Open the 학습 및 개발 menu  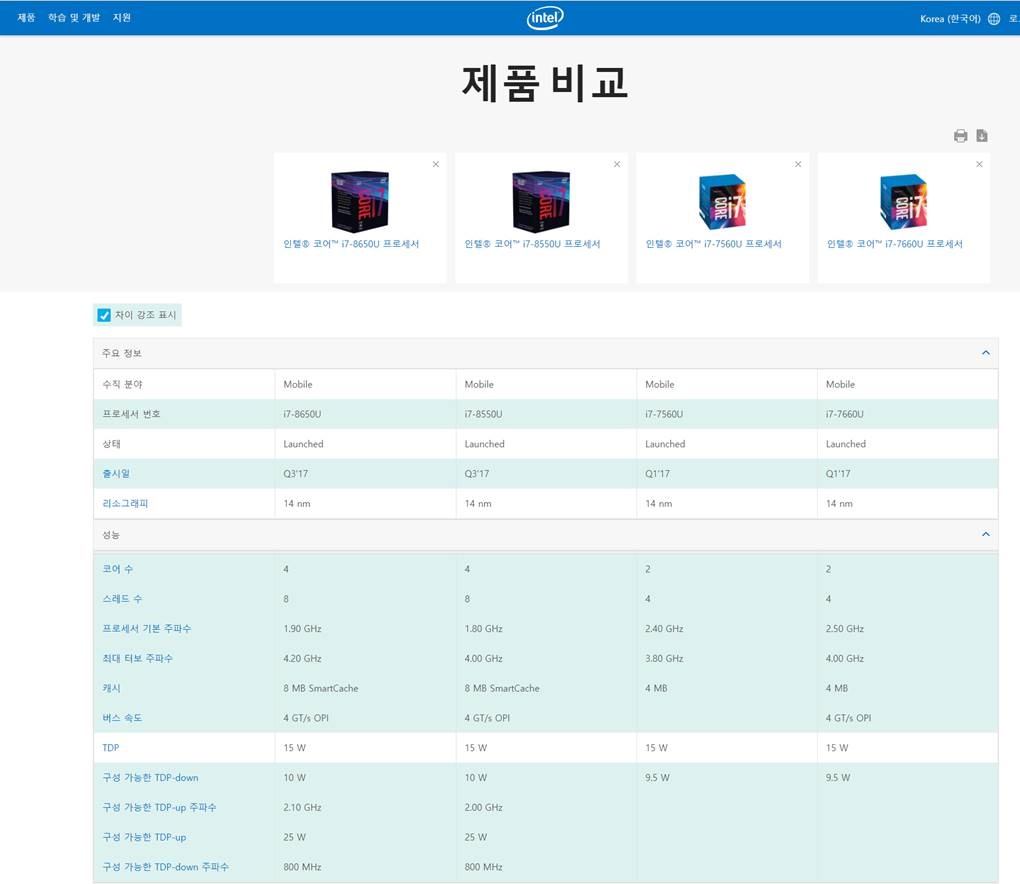click(x=74, y=18)
